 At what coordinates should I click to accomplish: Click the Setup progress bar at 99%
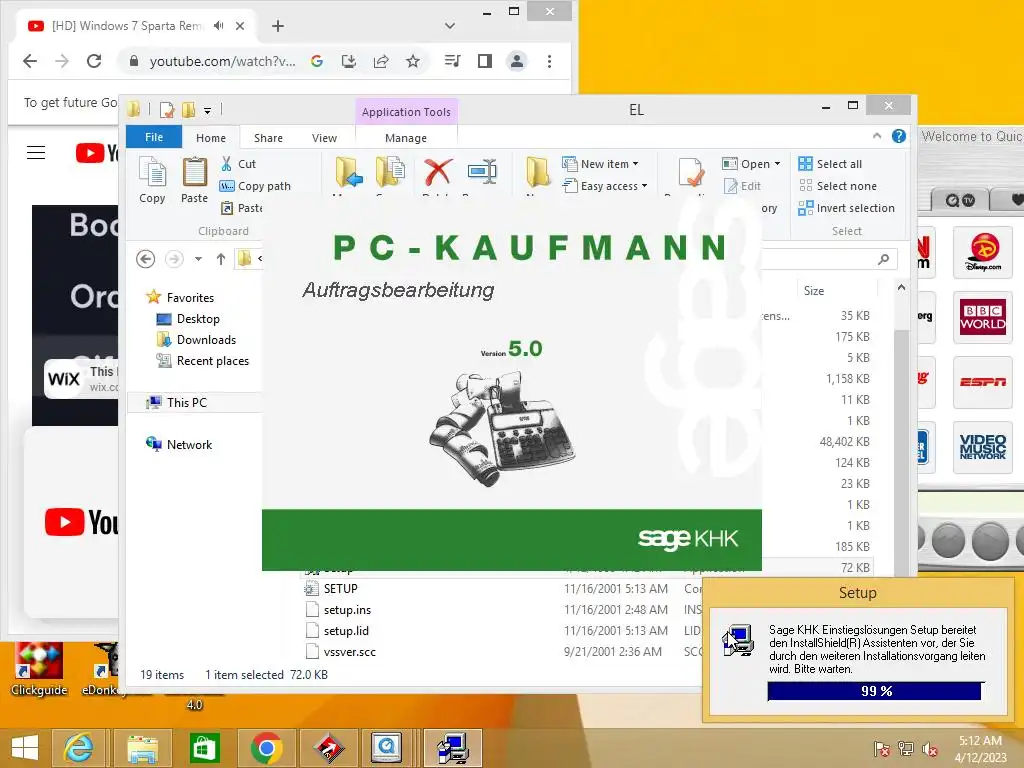(x=875, y=691)
